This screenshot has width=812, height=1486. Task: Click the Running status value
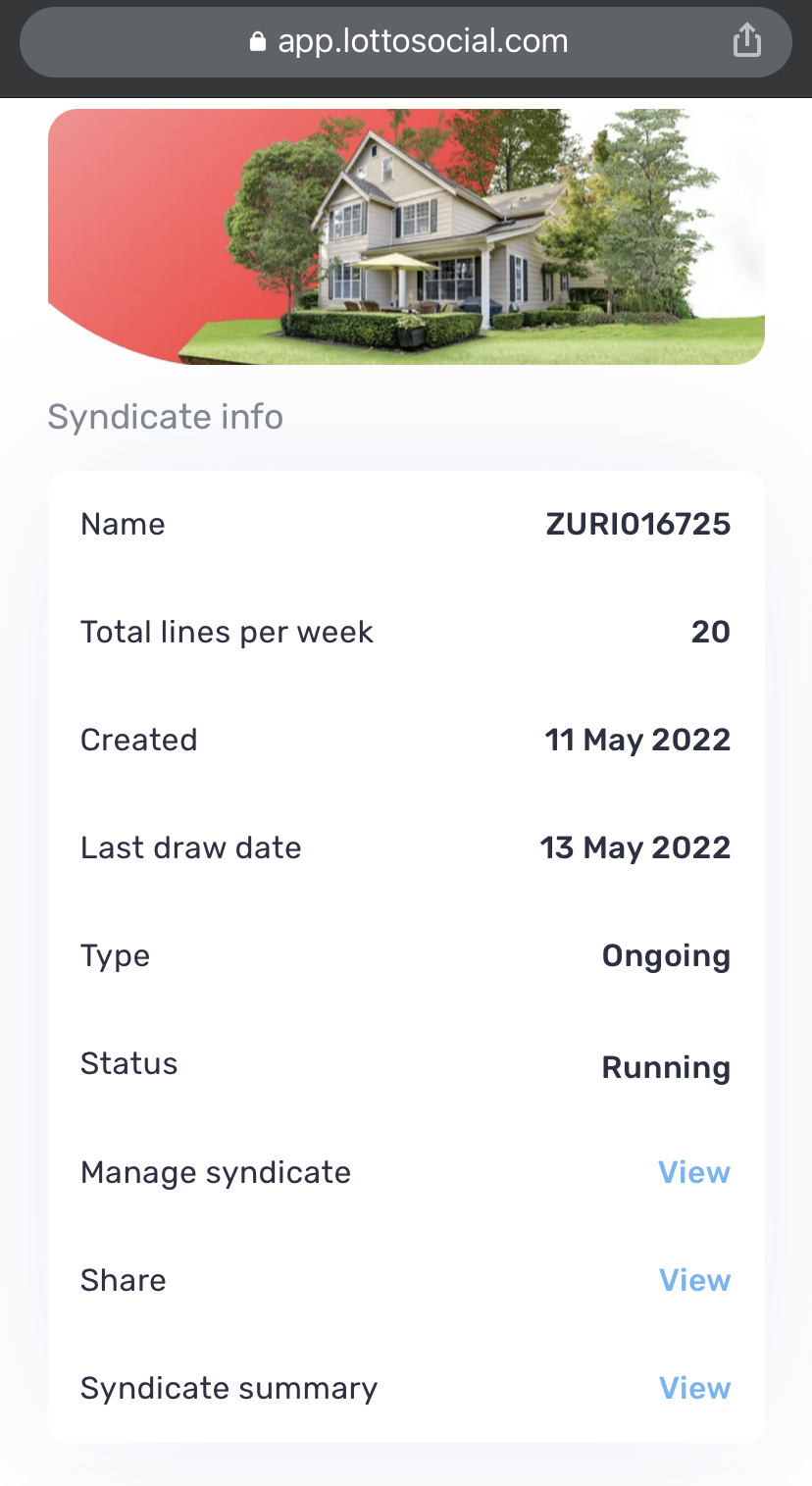click(x=666, y=1066)
